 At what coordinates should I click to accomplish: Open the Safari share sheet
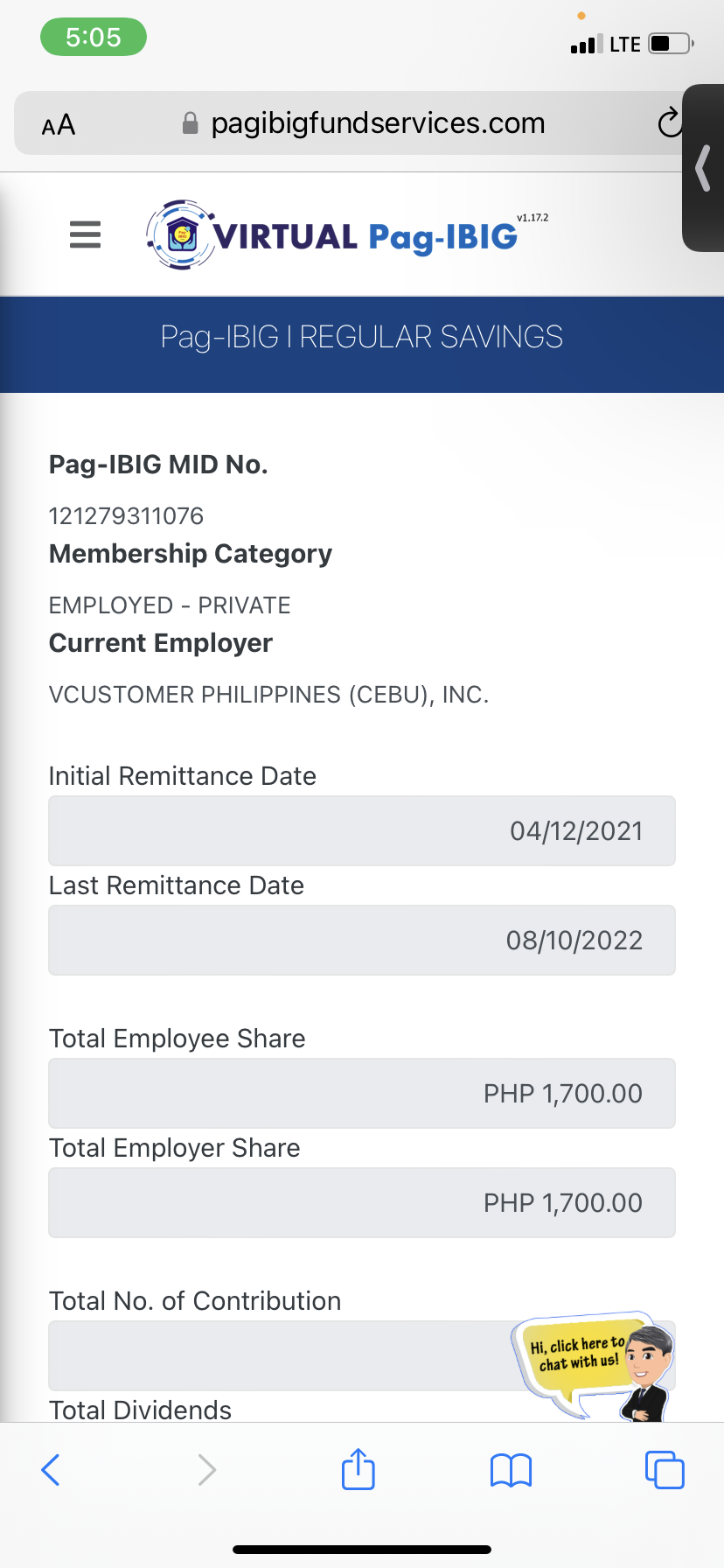[359, 1469]
